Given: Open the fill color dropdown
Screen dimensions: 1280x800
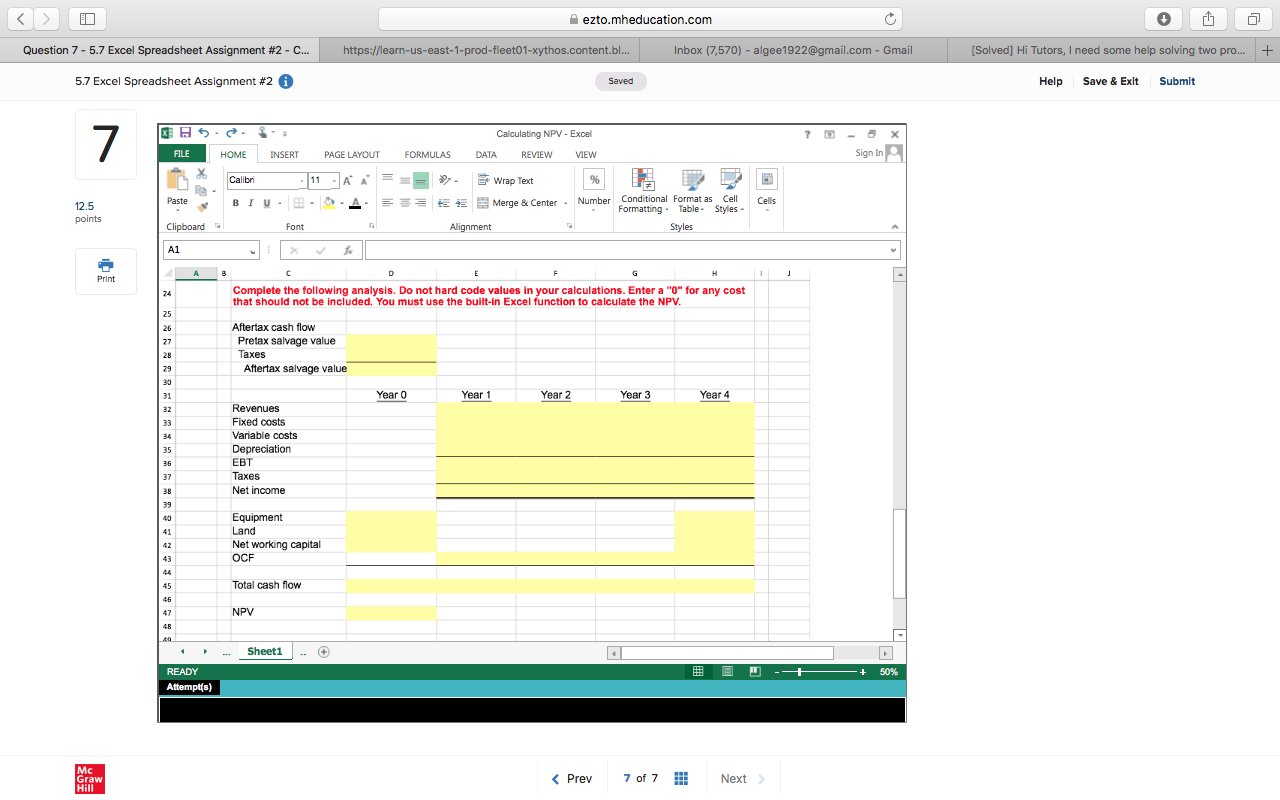Looking at the screenshot, I should pyautogui.click(x=340, y=203).
